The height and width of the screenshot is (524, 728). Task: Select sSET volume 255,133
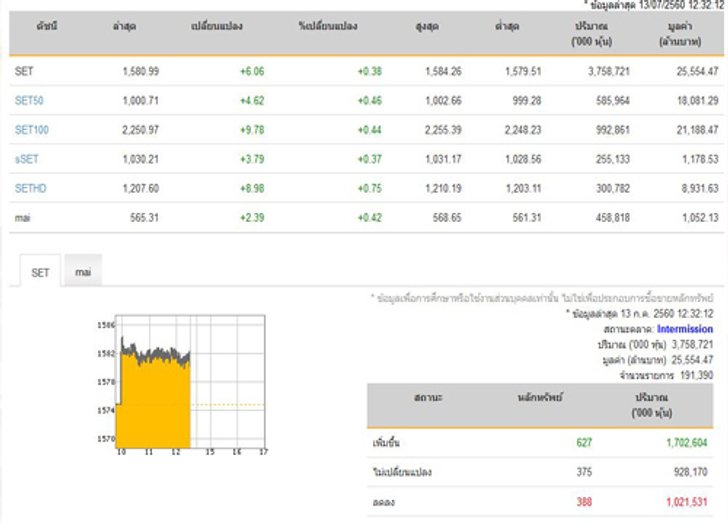613,159
